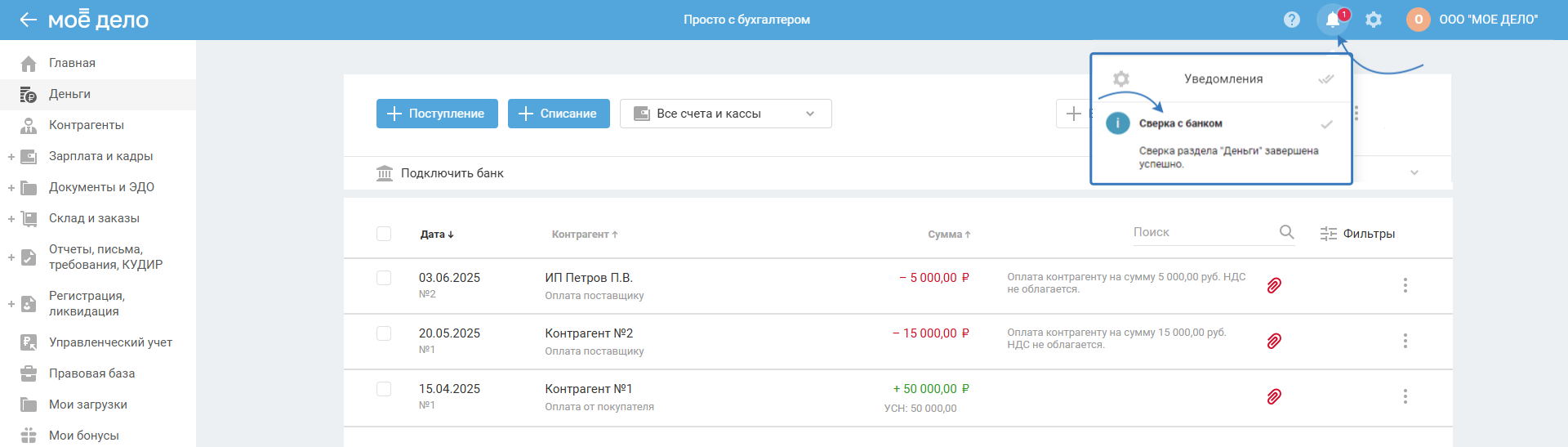The width and height of the screenshot is (1568, 447).
Task: Select checkbox for the 03.06.2025 payment
Action: pos(384,278)
